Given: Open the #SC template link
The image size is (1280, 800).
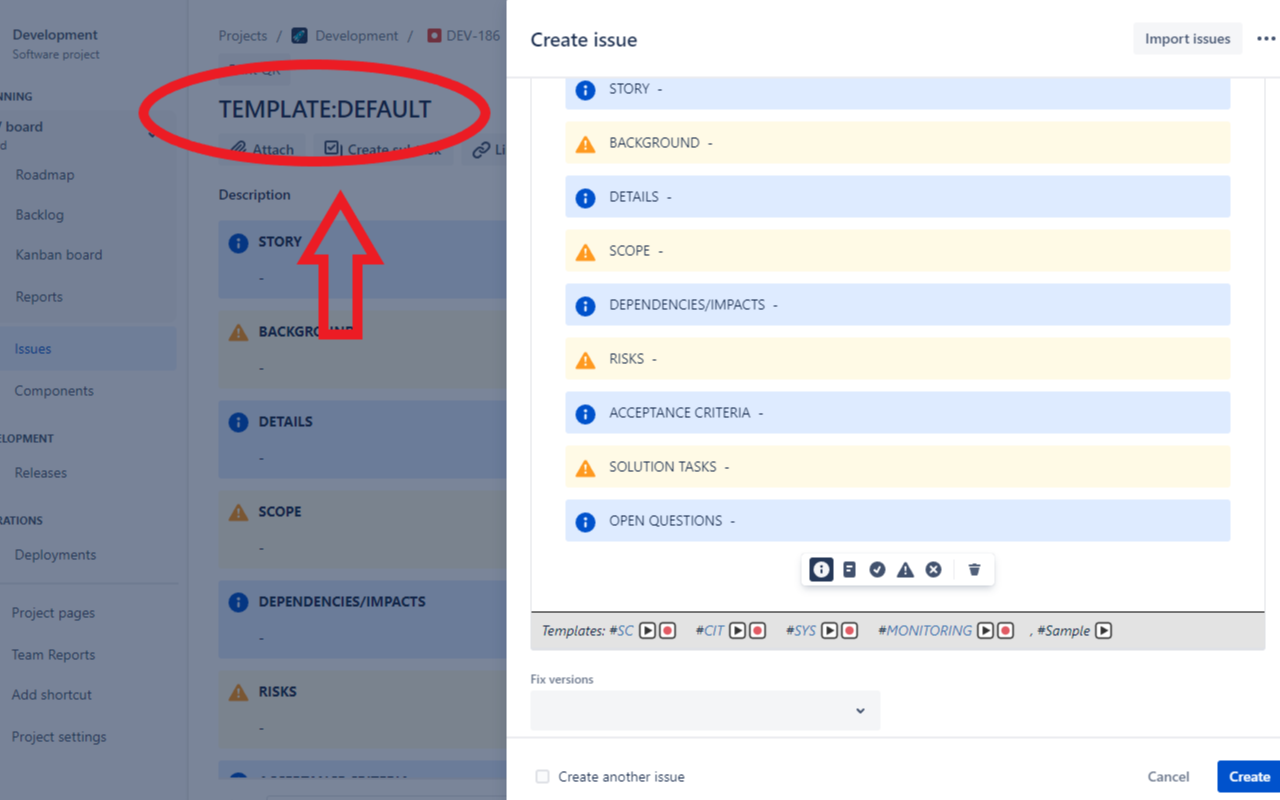Looking at the screenshot, I should 622,631.
